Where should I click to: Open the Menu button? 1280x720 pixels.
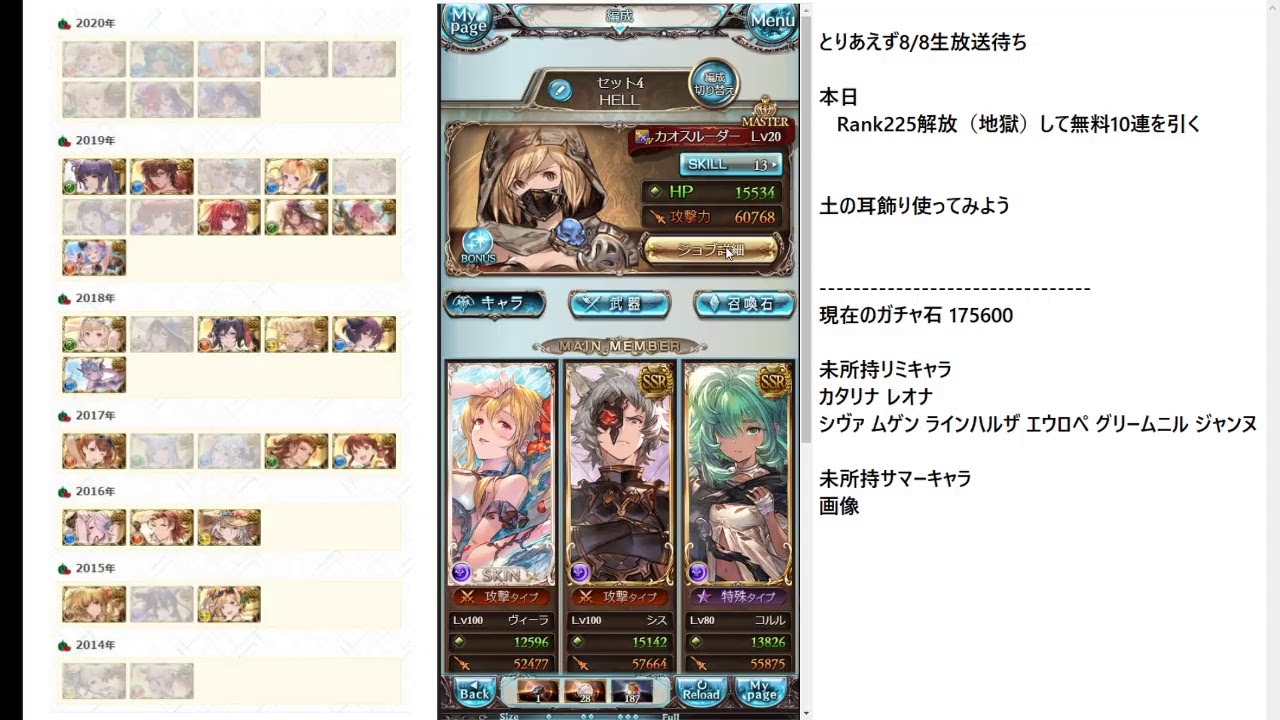772,21
